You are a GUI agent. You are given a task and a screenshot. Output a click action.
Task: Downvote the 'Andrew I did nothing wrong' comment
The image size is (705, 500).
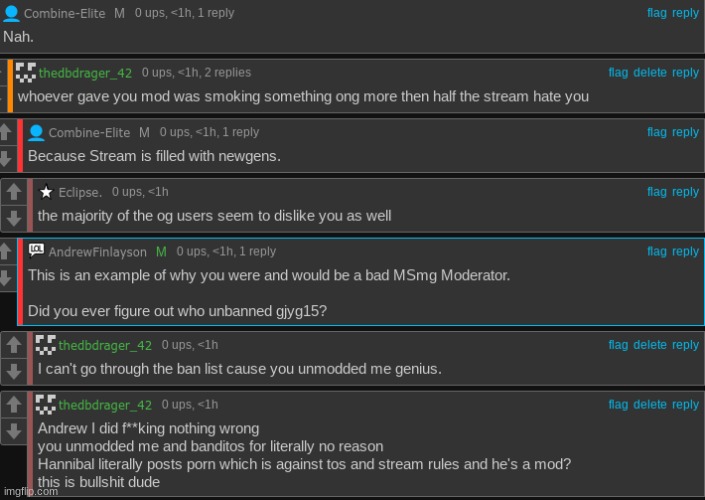(x=13, y=431)
